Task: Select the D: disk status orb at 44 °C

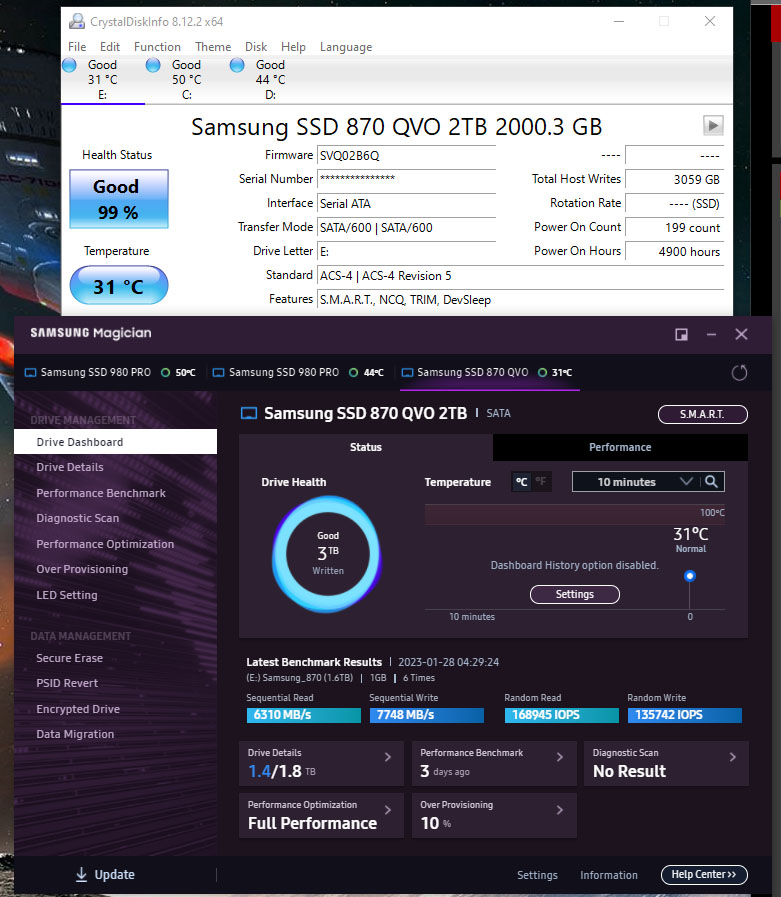Action: pyautogui.click(x=237, y=65)
